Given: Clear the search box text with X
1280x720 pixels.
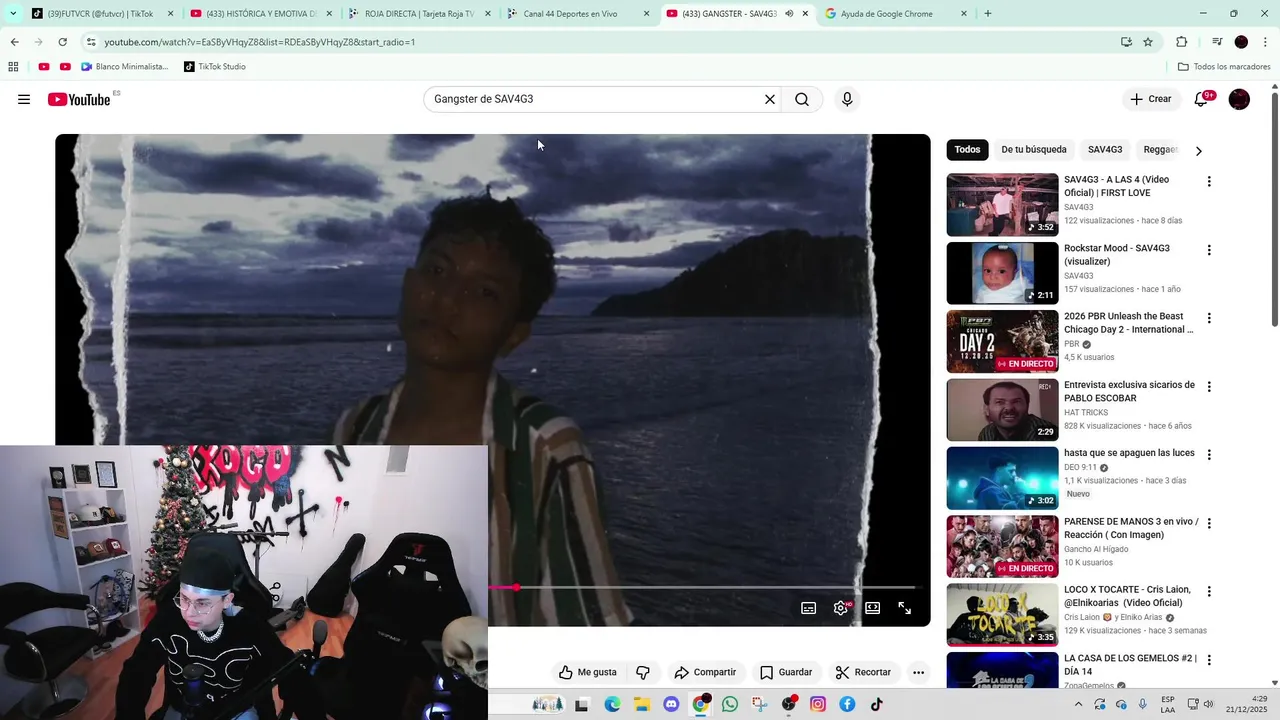Looking at the screenshot, I should coord(770,99).
